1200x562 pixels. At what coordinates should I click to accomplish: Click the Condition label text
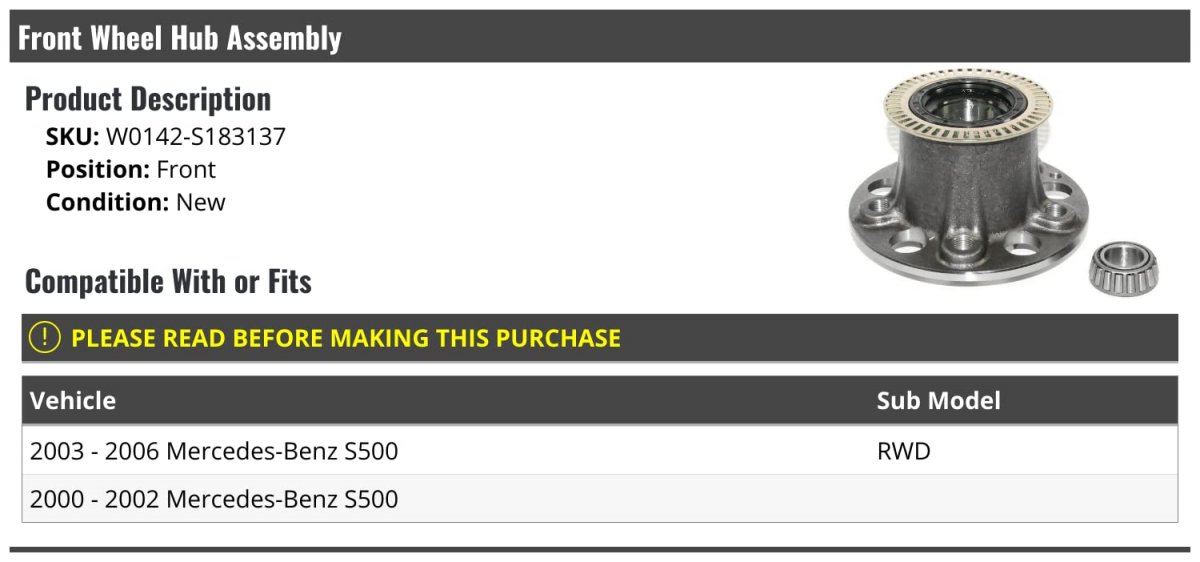(107, 202)
